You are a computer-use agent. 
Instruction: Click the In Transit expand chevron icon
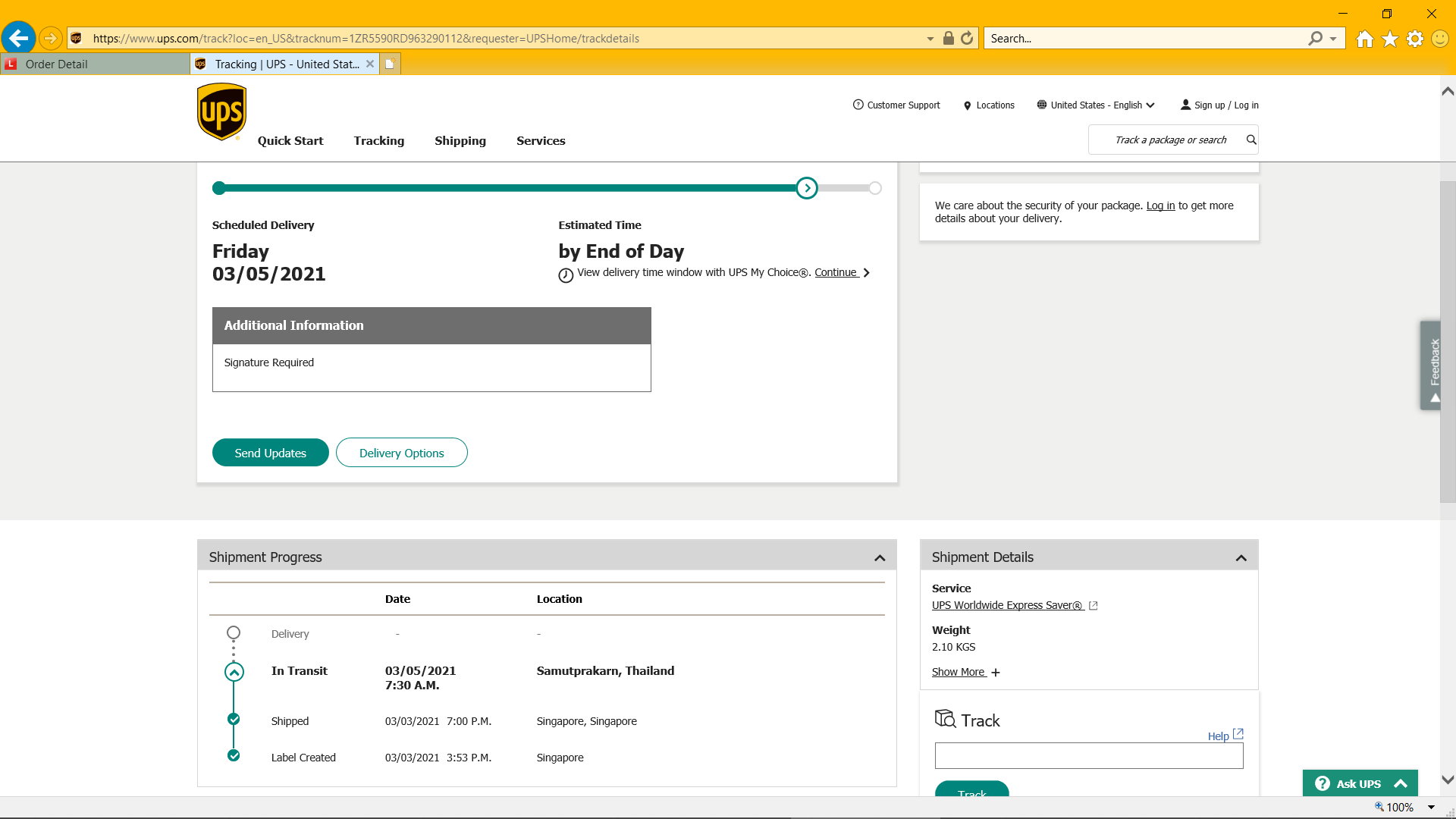[234, 672]
